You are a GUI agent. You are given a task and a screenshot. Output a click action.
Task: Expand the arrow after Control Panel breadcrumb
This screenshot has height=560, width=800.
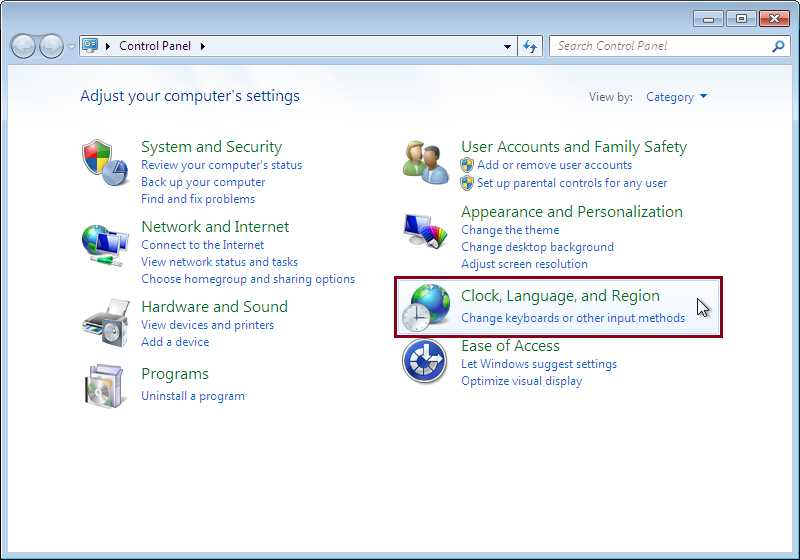(x=203, y=46)
